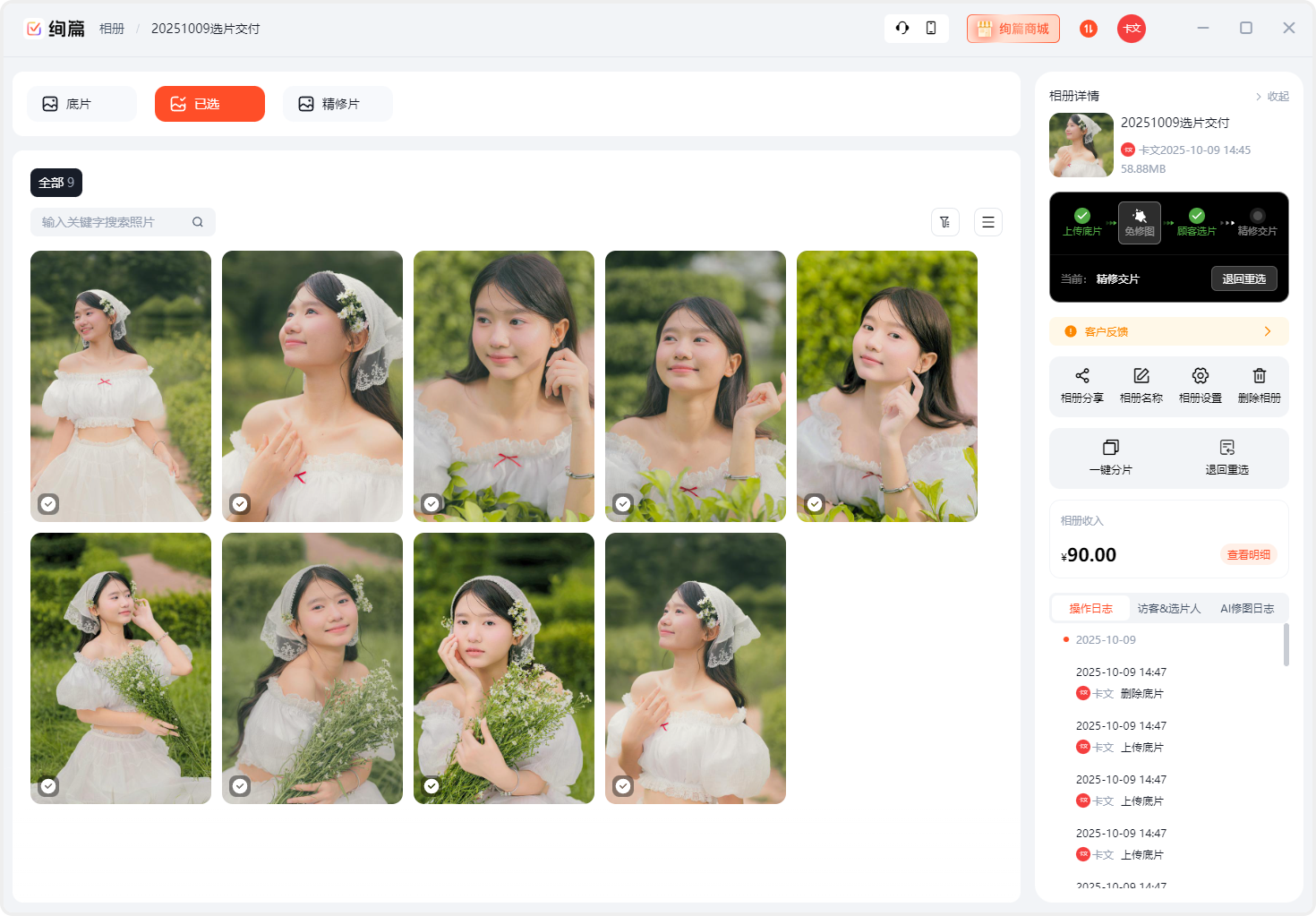1316x916 pixels.
Task: Click the 删除相册 trash icon
Action: 1259,376
